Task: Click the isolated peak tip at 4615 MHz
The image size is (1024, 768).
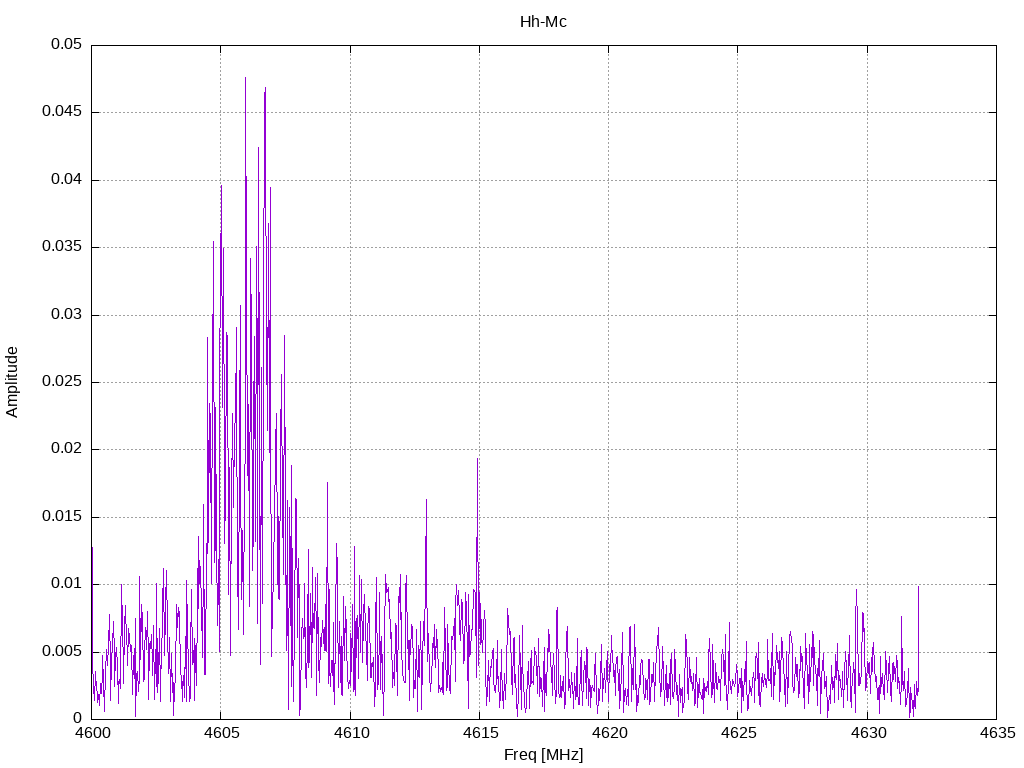Action: point(478,459)
